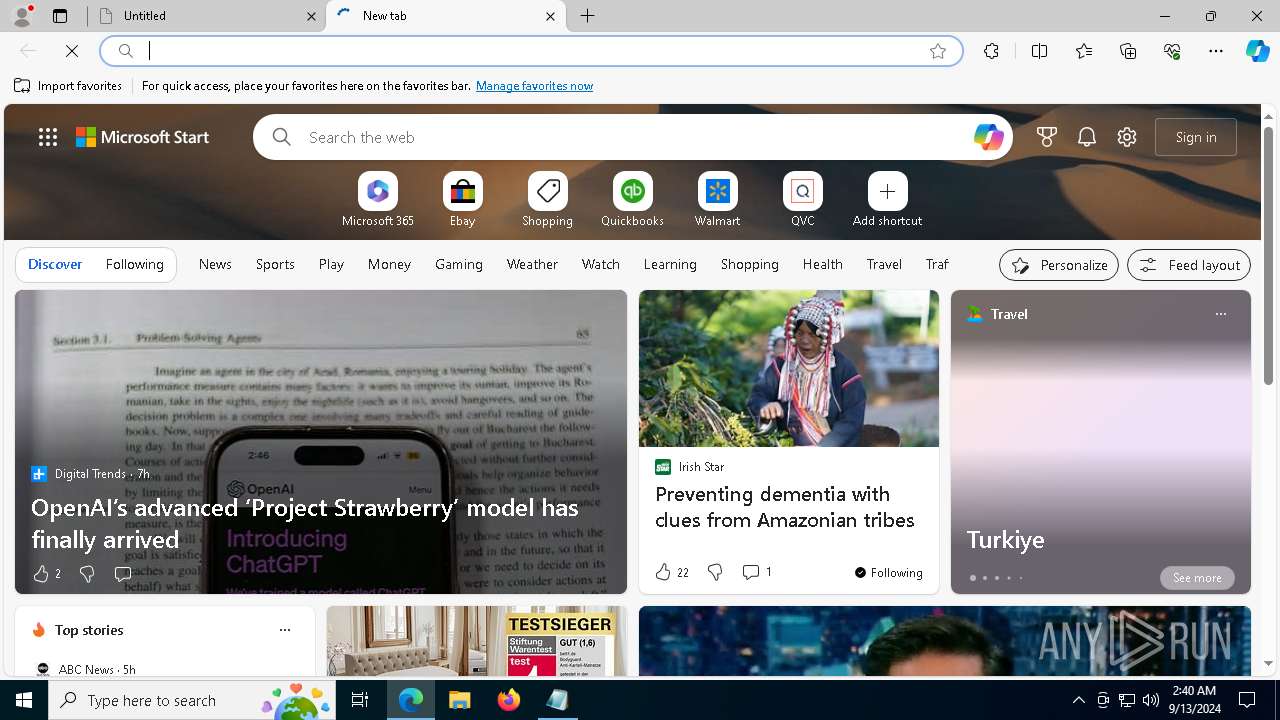
Task: Dislike the OpenAI Strawberry article
Action: tap(87, 574)
